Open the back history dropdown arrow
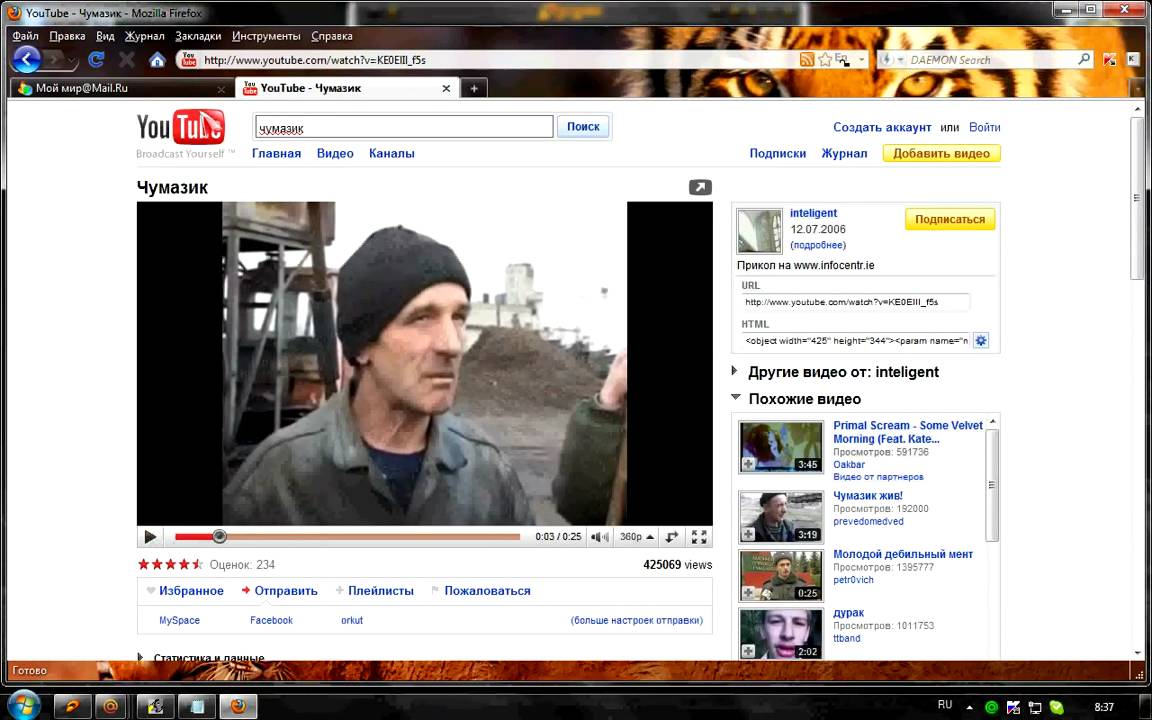 pyautogui.click(x=72, y=60)
